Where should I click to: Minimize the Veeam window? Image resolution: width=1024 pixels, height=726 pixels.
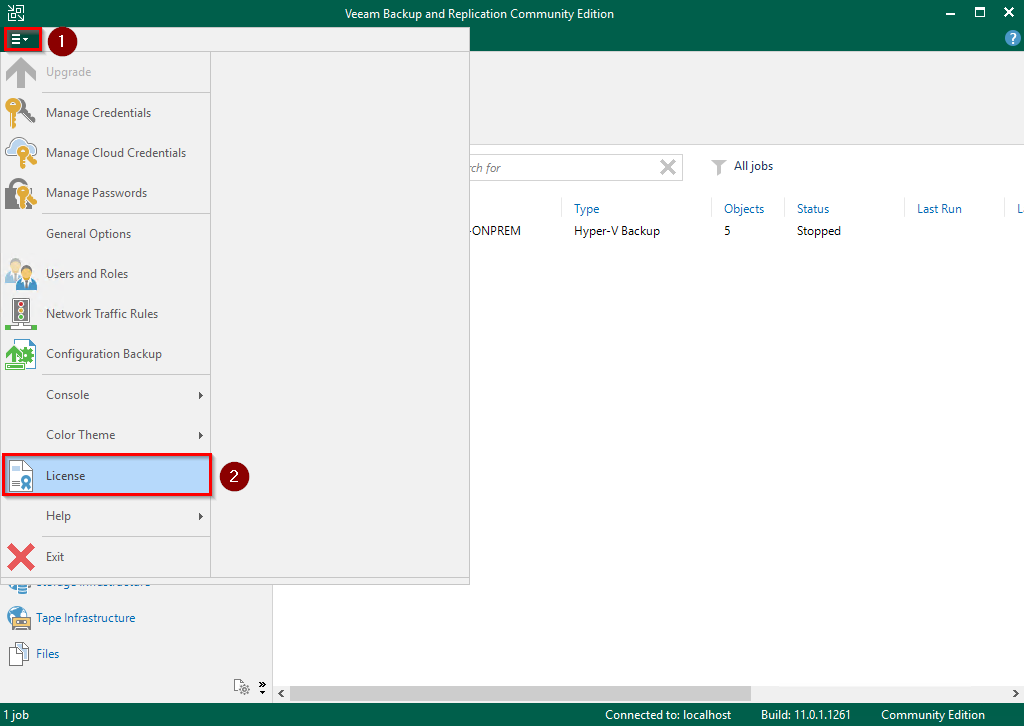coord(950,13)
